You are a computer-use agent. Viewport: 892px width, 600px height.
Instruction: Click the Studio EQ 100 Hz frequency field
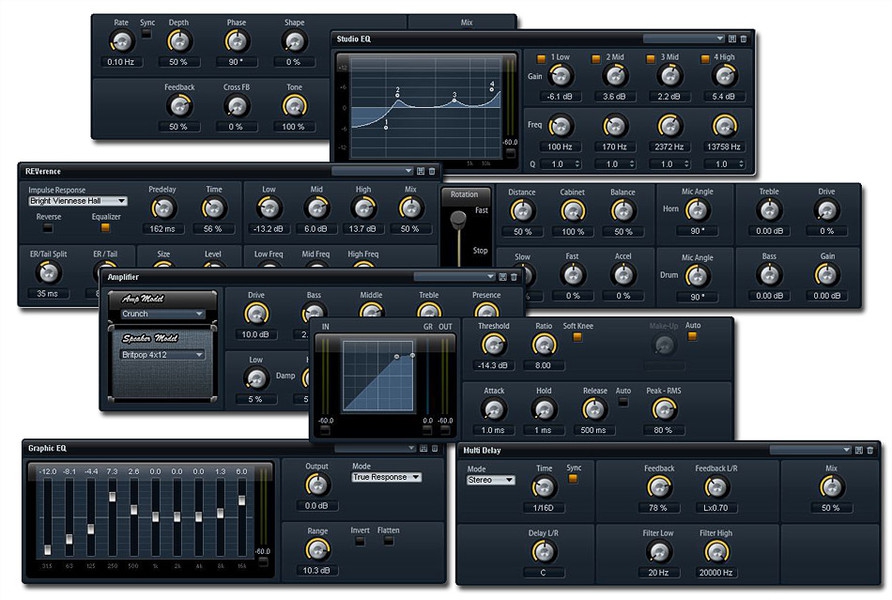pos(560,146)
